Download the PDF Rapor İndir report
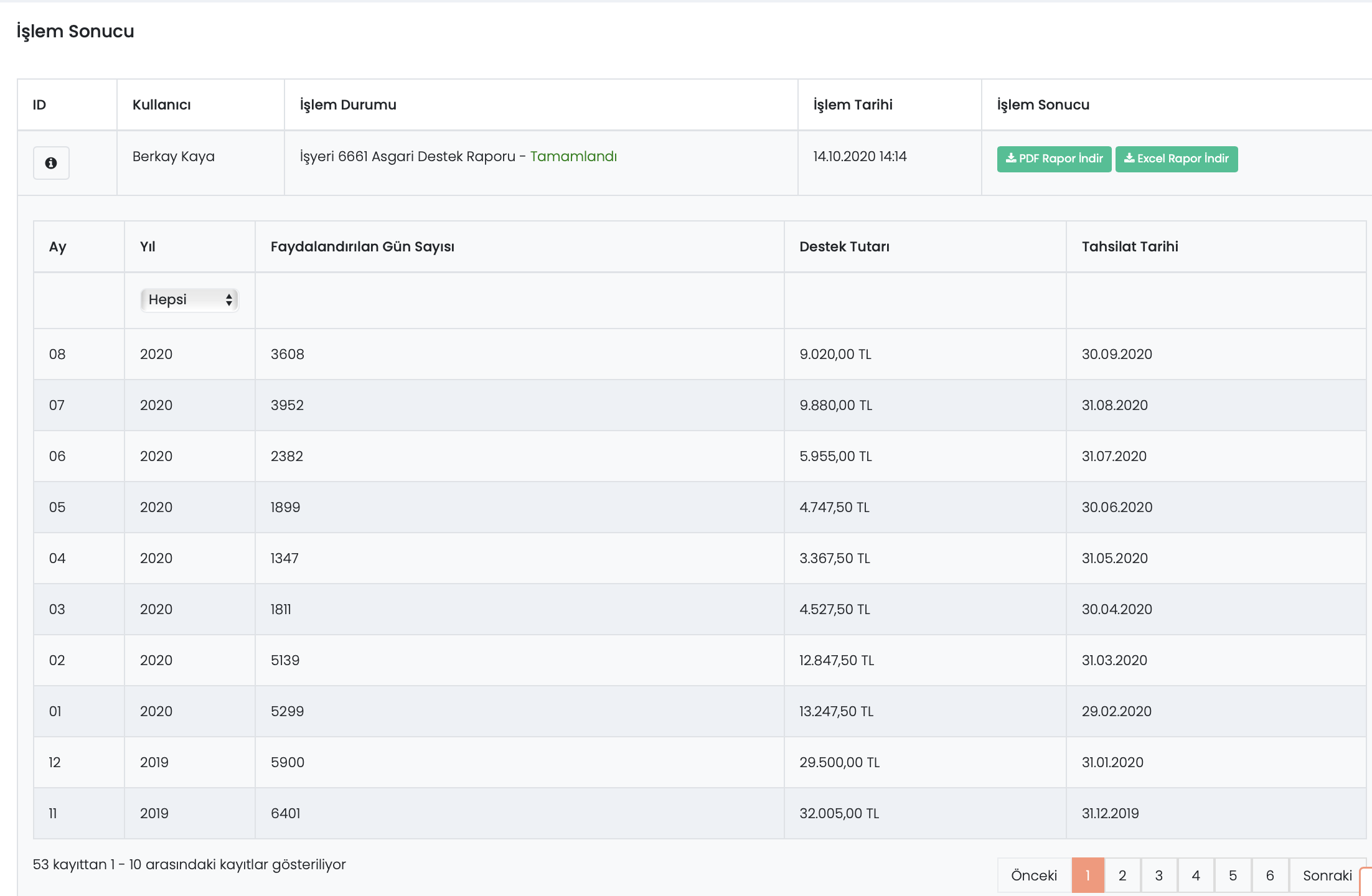The width and height of the screenshot is (1372, 896). pyautogui.click(x=1054, y=159)
